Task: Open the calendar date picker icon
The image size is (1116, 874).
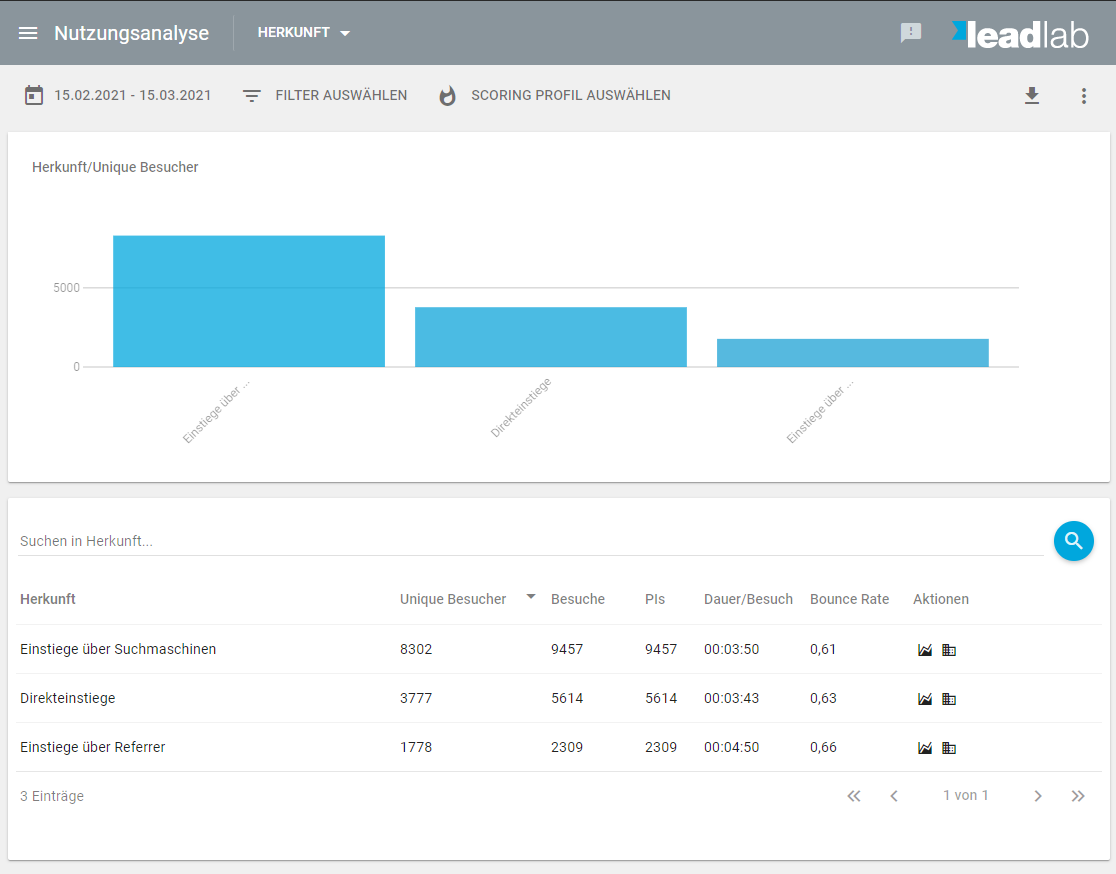Action: pyautogui.click(x=33, y=95)
